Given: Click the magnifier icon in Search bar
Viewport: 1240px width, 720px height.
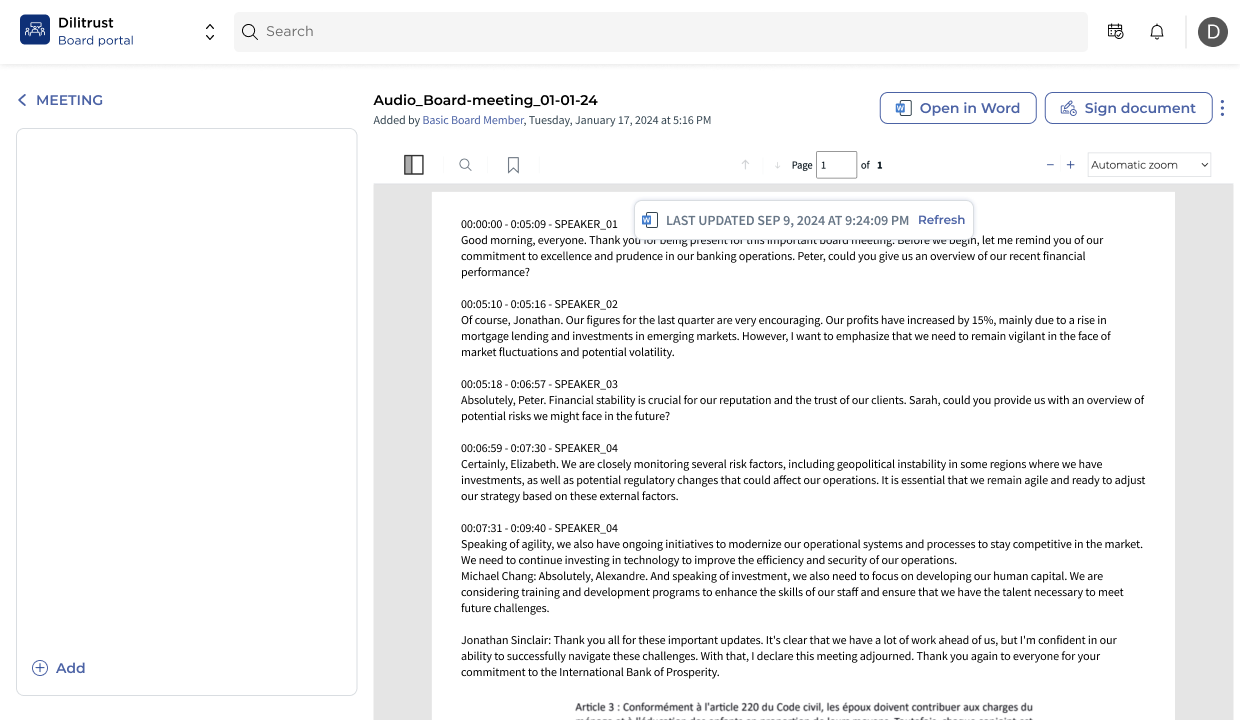Looking at the screenshot, I should pyautogui.click(x=250, y=32).
